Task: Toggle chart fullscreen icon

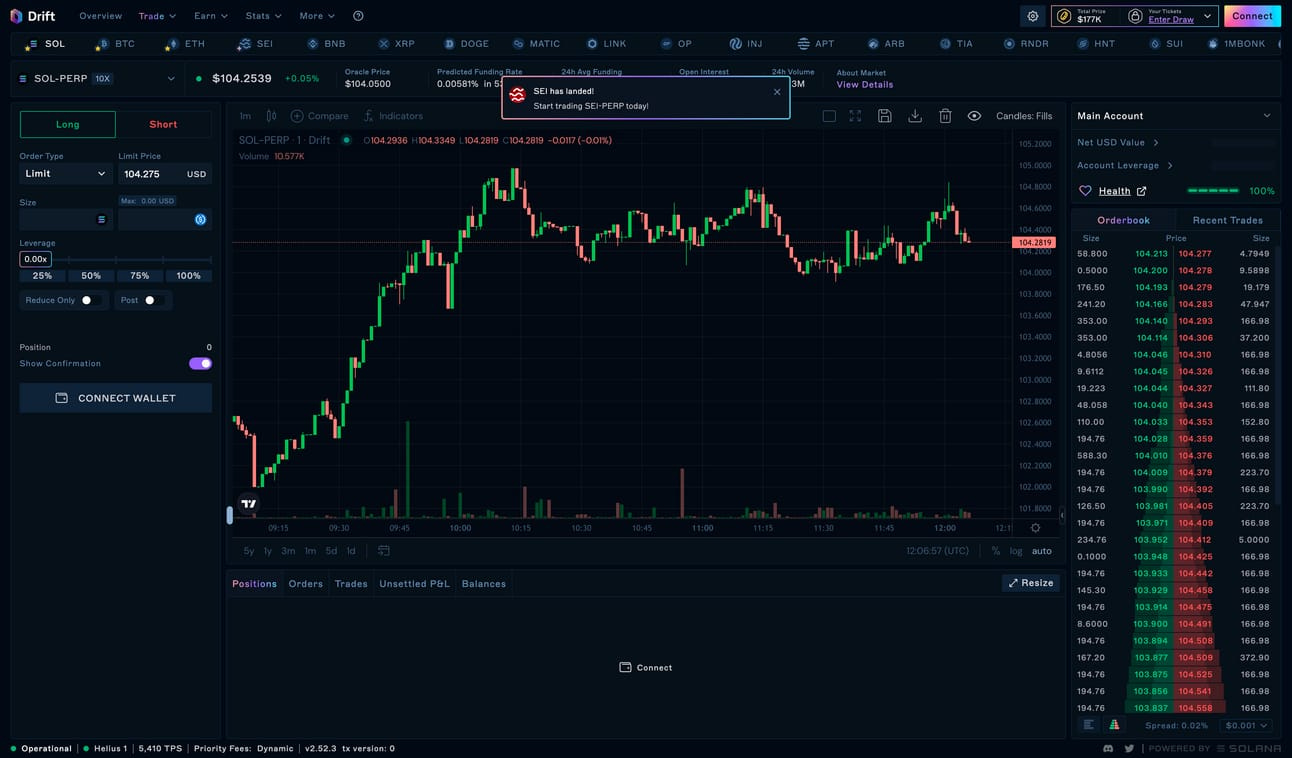Action: (855, 116)
